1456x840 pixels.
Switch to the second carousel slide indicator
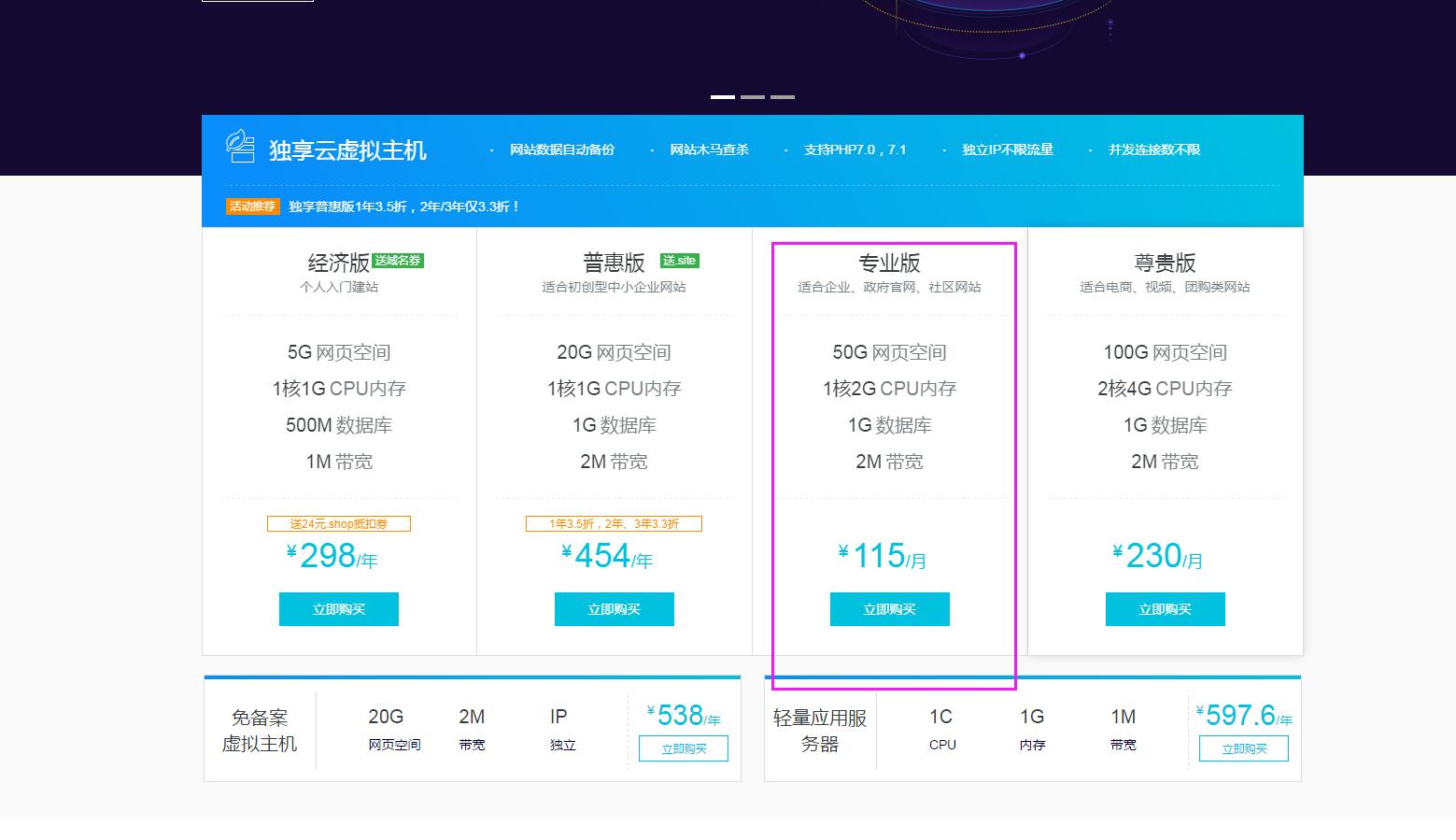753,96
